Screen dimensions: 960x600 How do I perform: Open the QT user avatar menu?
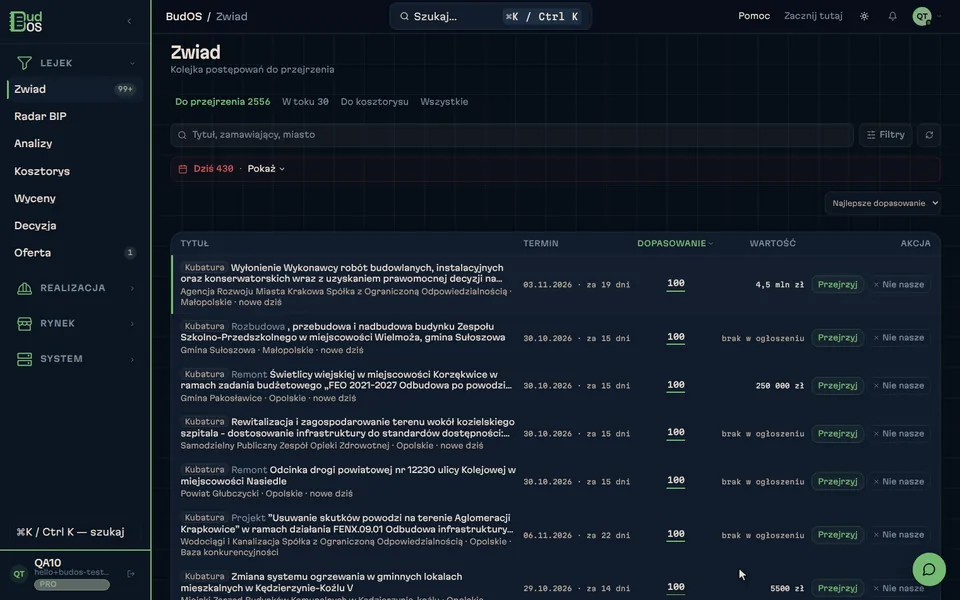click(921, 17)
